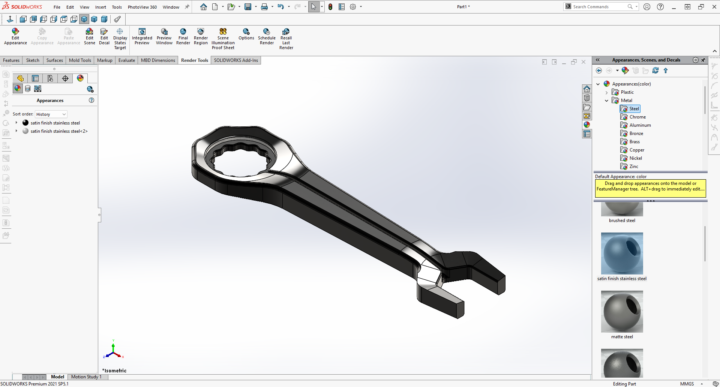Expand first satin finish stainless steel item

(17, 123)
